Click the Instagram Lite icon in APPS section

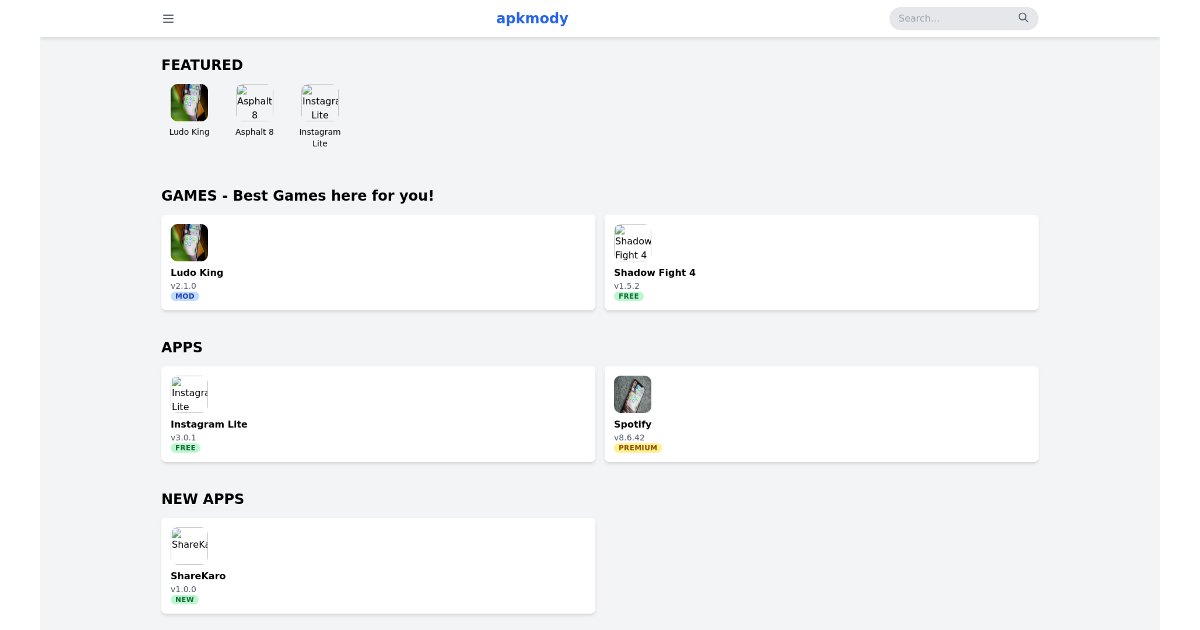coord(188,392)
